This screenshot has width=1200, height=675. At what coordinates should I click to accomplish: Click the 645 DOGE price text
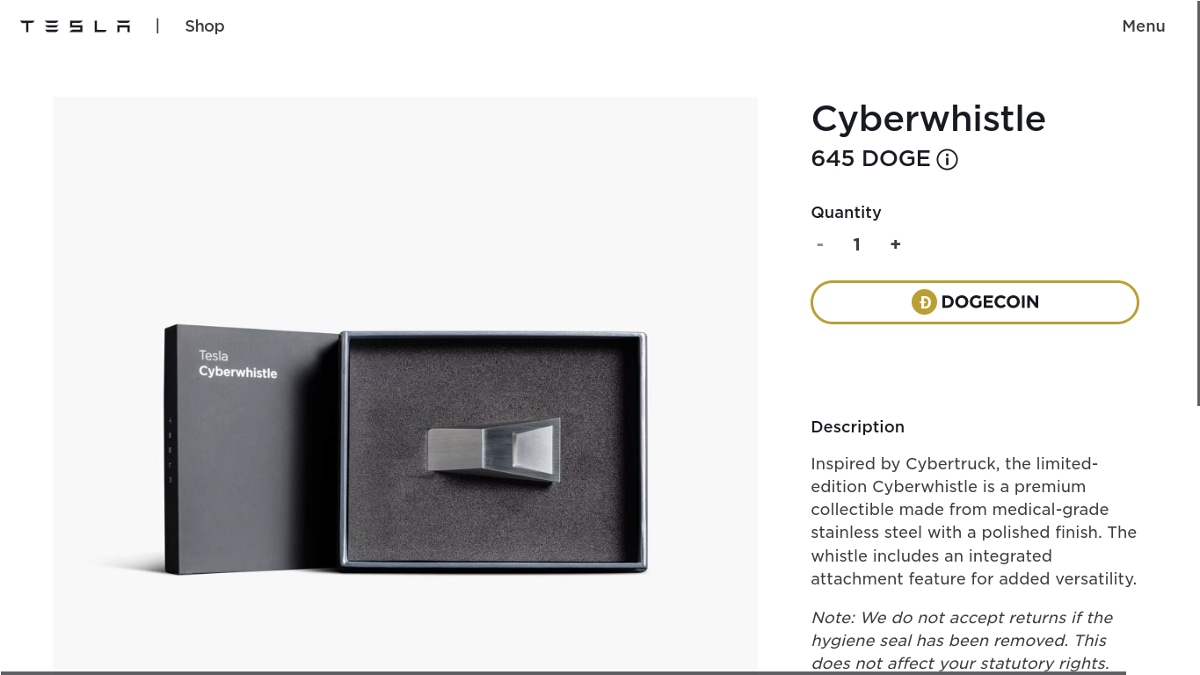870,159
